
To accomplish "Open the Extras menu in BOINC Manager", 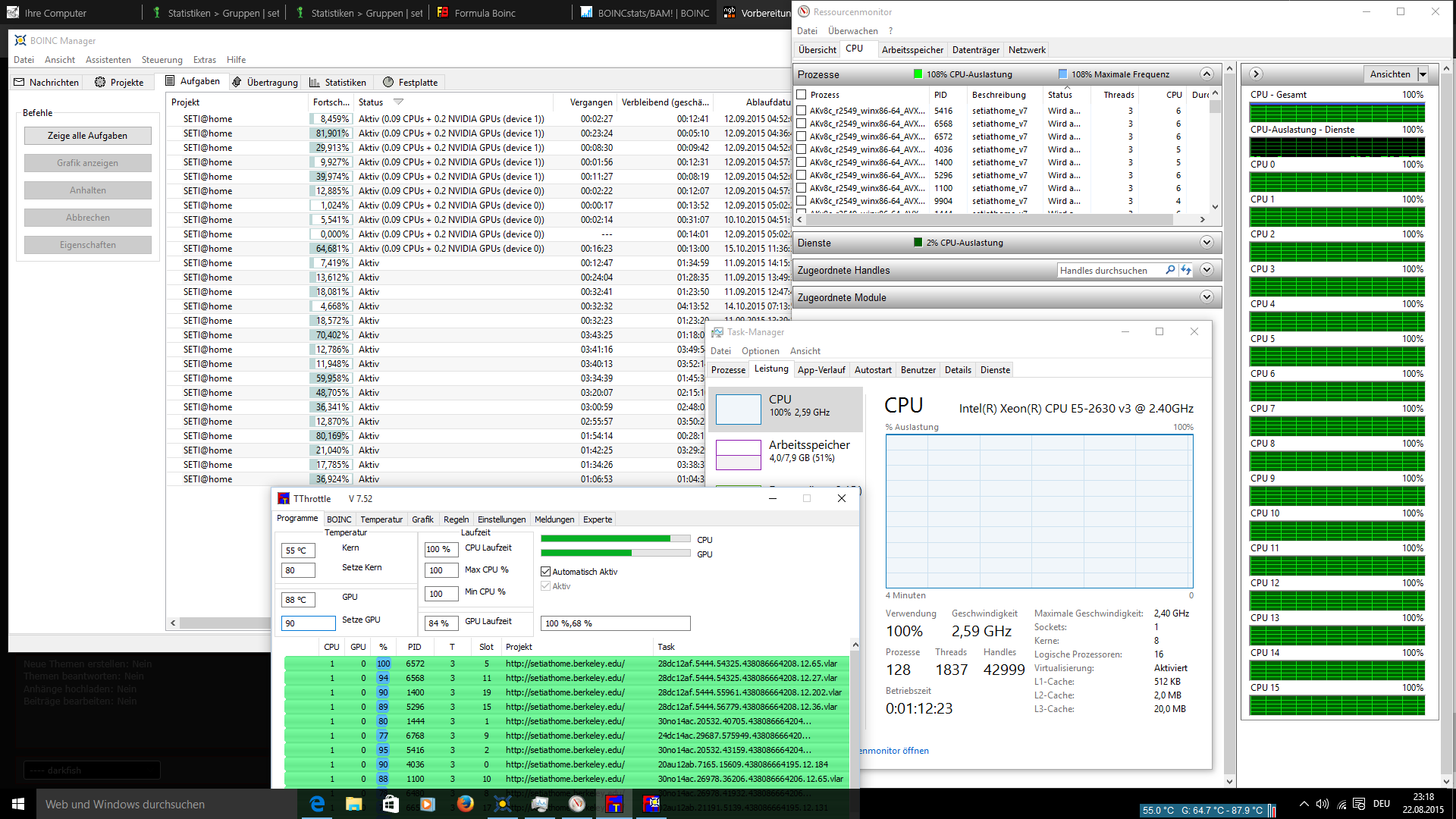I will (x=205, y=60).
